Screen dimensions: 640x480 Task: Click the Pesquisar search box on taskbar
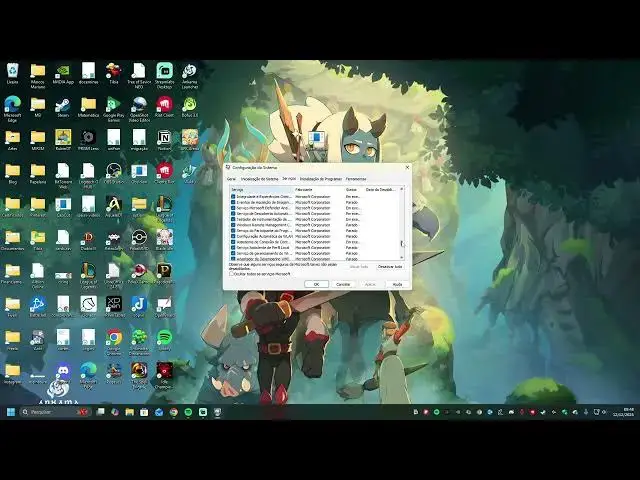tap(54, 412)
